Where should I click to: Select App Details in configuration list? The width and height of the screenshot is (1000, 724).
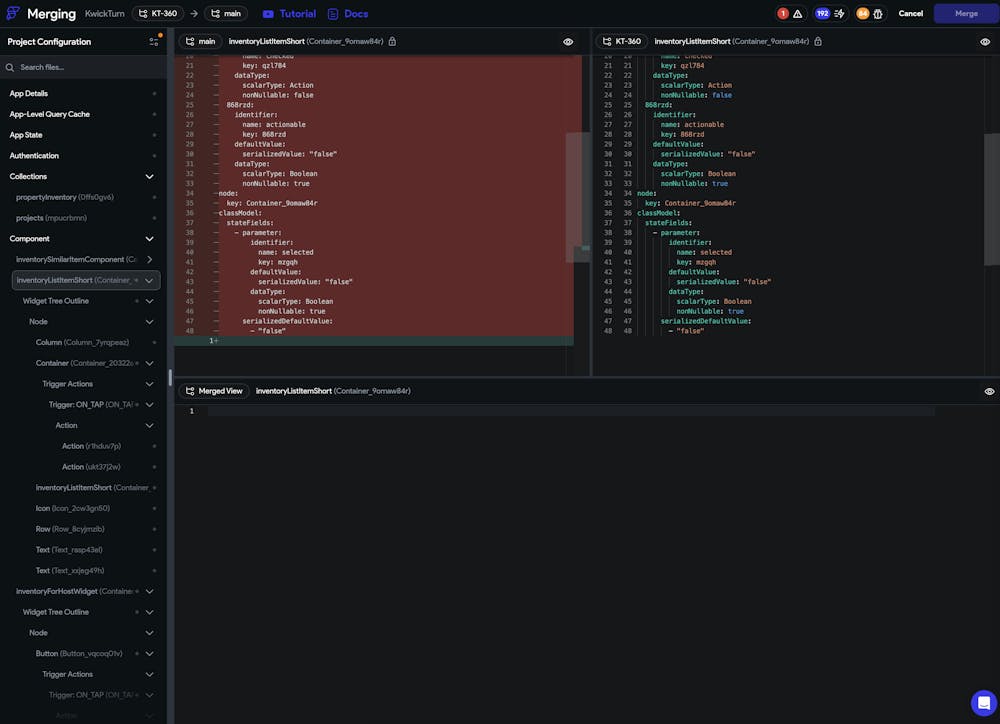click(x=29, y=93)
